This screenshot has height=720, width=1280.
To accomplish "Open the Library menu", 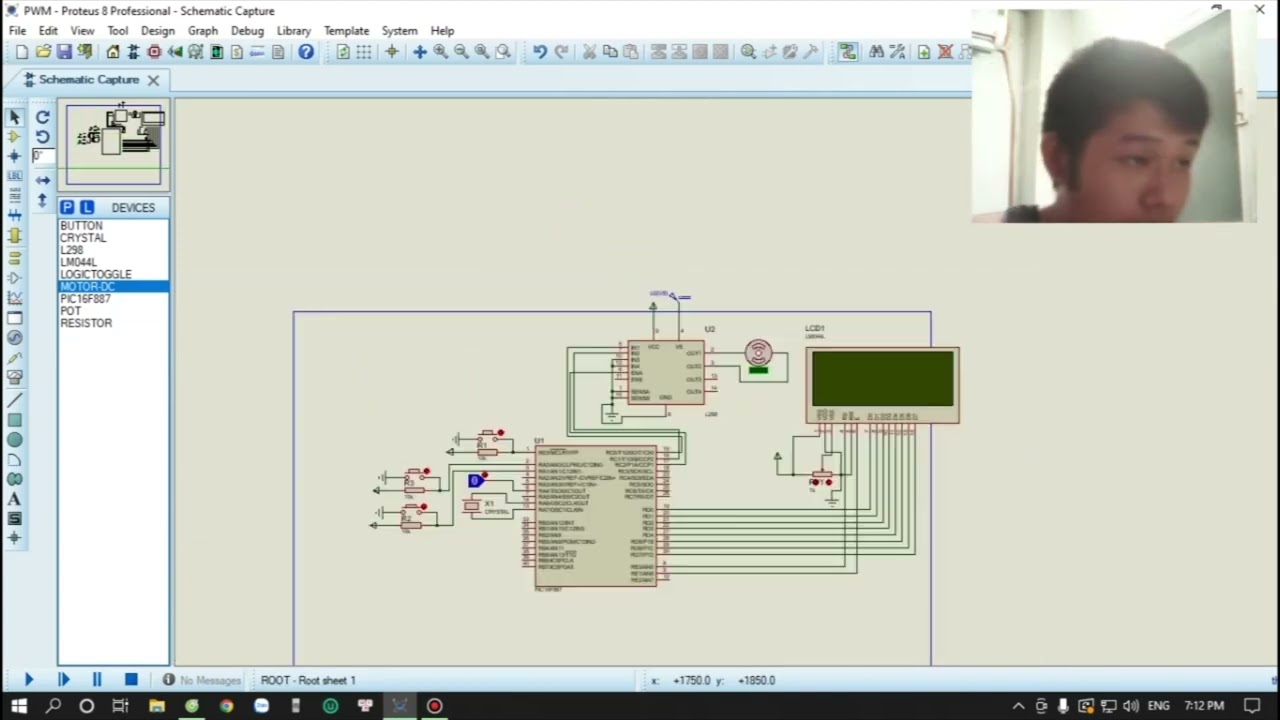I will point(293,31).
